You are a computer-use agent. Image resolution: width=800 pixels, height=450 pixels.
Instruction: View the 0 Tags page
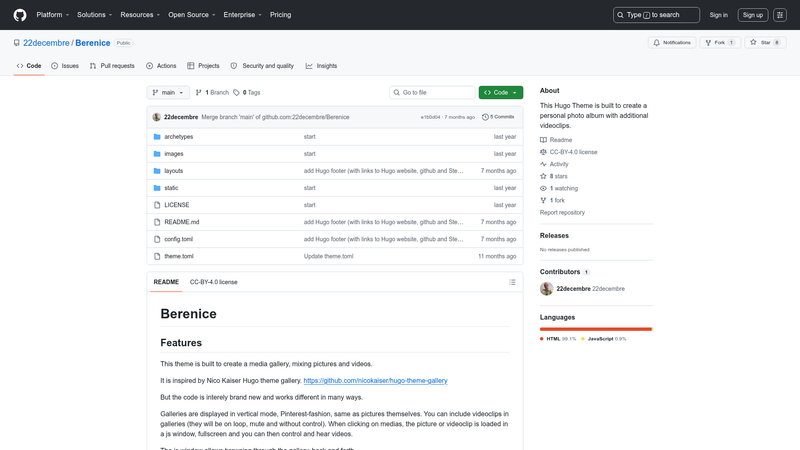pyautogui.click(x=247, y=92)
